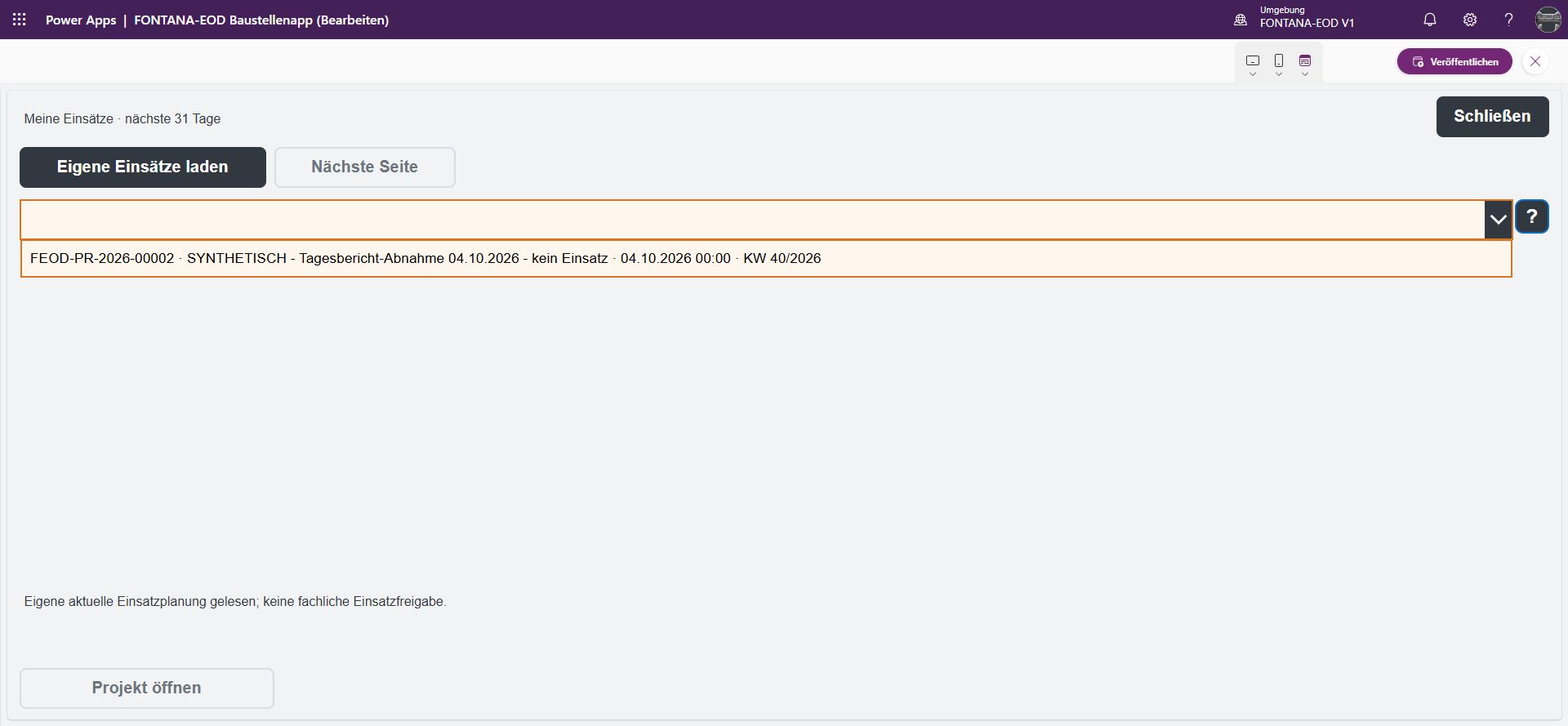Click the empty combo box field
Viewport: 1568px width, 726px height.
pos(752,220)
